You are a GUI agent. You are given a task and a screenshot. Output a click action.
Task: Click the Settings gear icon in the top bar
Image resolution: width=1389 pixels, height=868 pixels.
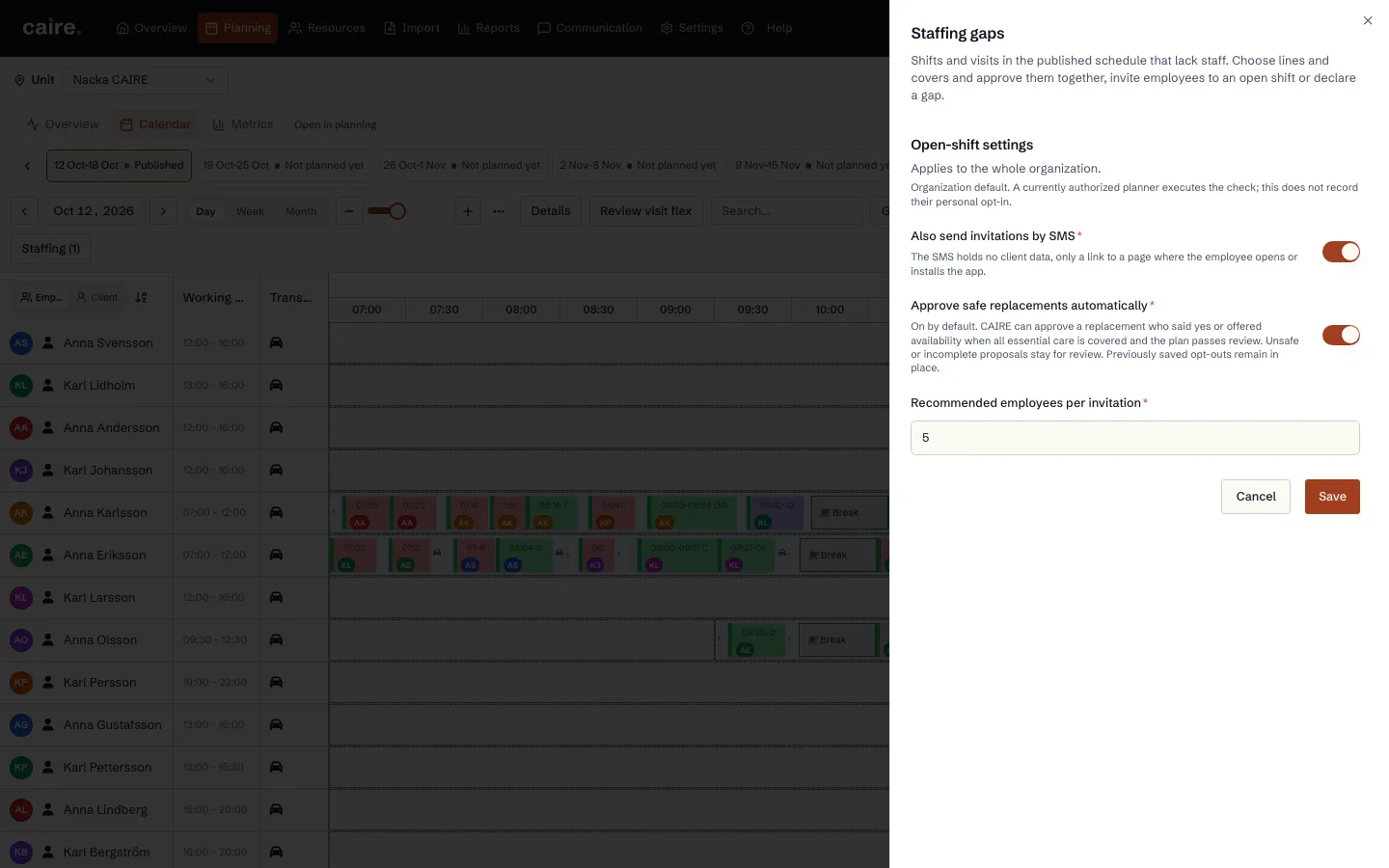[667, 28]
